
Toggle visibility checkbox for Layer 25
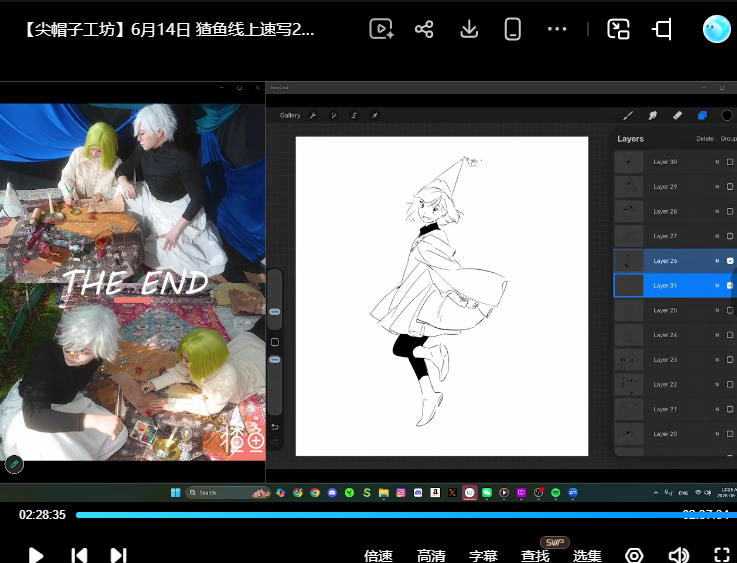click(x=729, y=310)
